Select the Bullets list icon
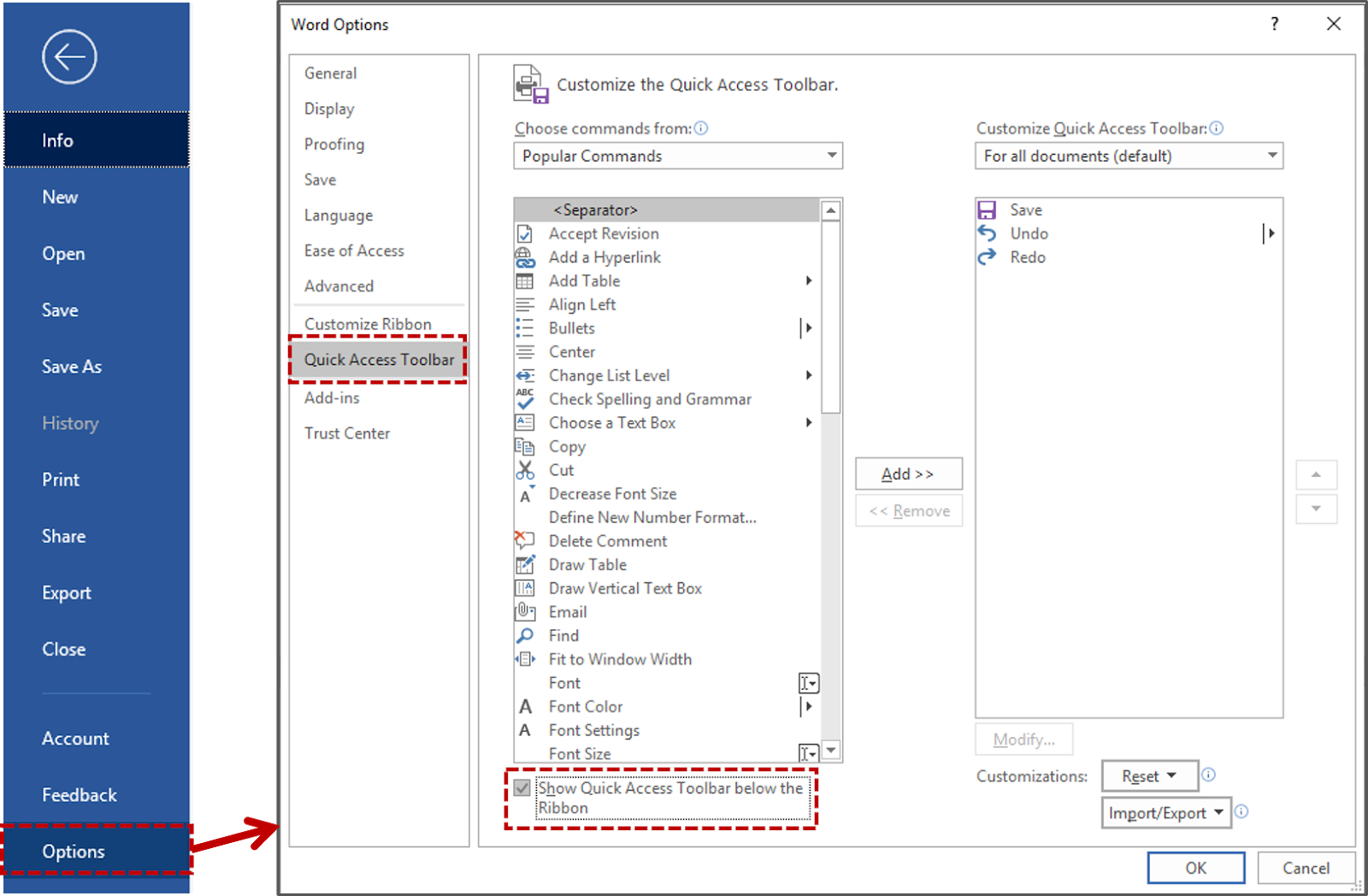The width and height of the screenshot is (1368, 896). [x=525, y=328]
